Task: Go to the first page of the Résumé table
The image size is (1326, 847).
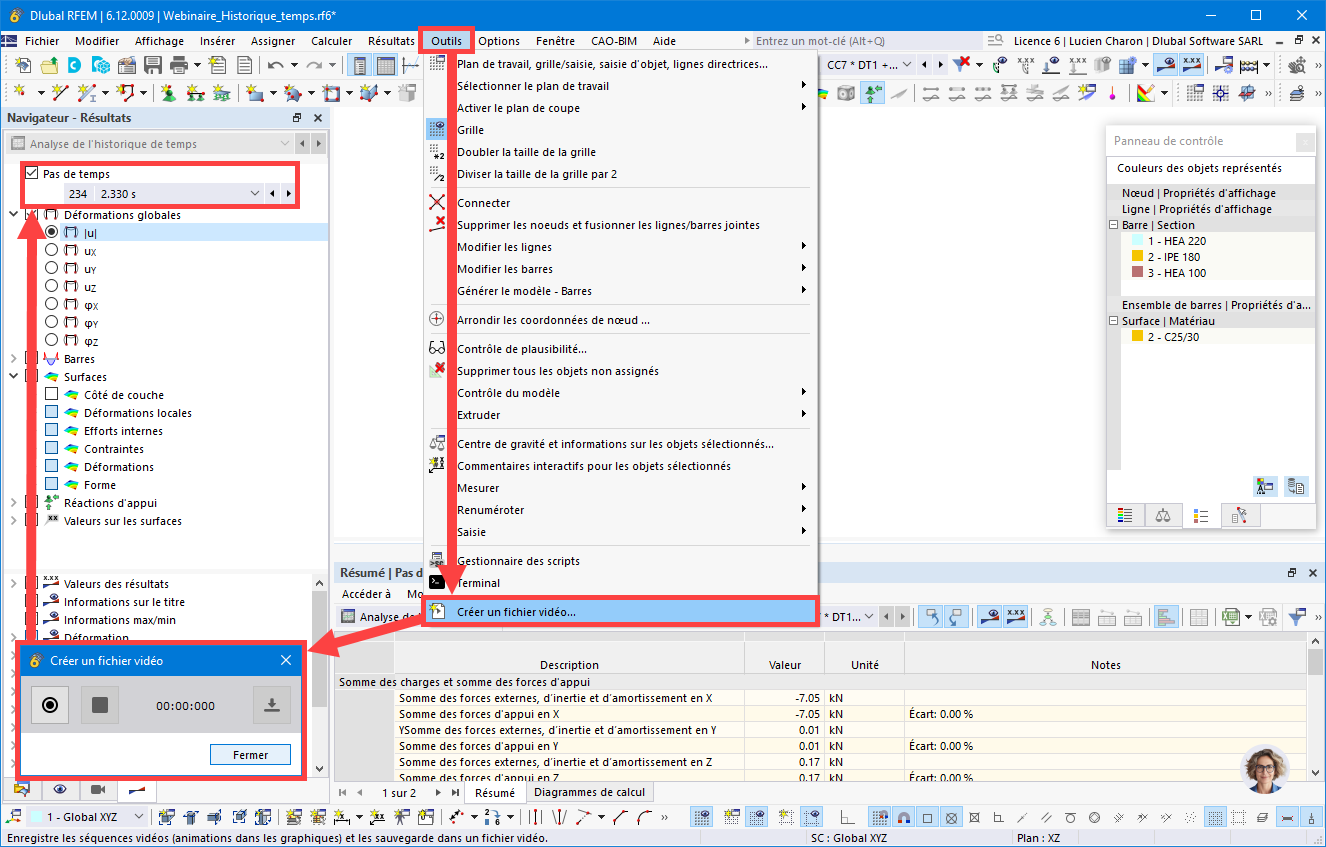Action: (x=343, y=793)
